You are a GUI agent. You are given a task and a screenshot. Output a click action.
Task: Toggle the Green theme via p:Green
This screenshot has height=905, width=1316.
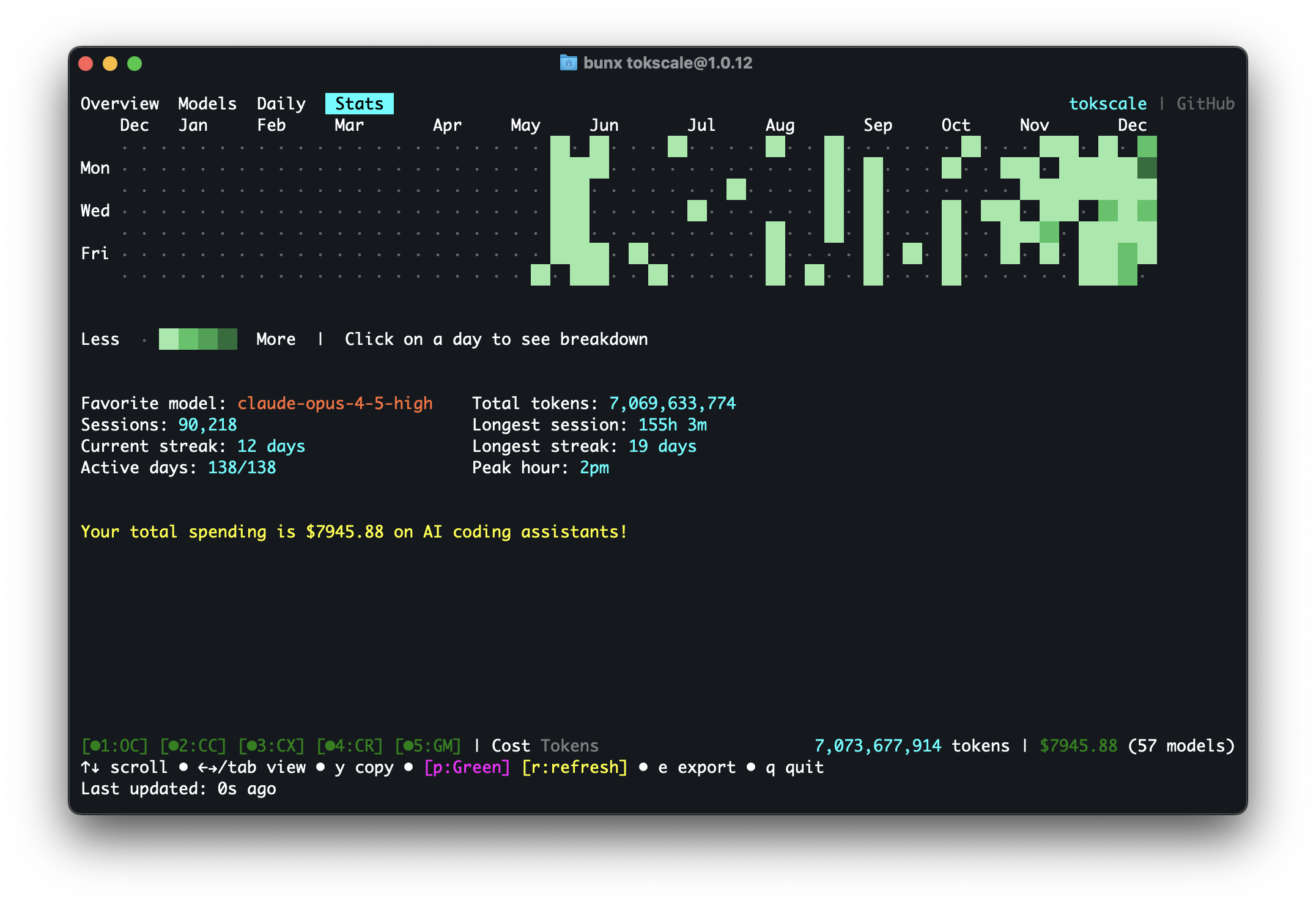pyautogui.click(x=467, y=767)
